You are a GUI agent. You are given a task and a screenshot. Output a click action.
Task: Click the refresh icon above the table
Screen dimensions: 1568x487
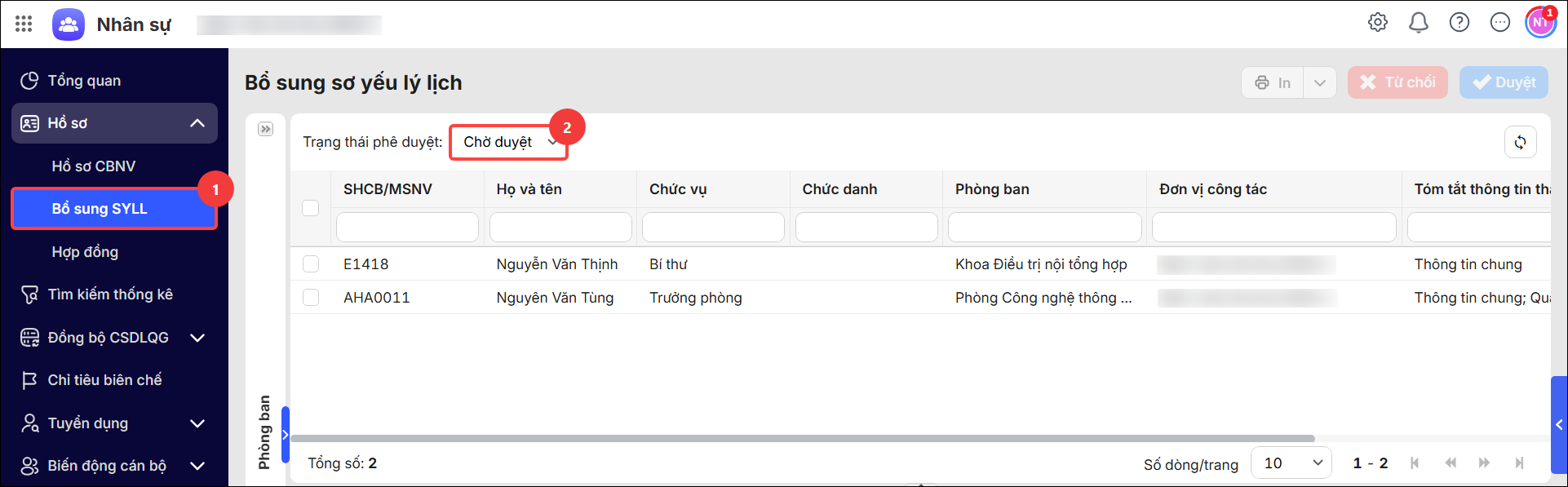[x=1521, y=142]
